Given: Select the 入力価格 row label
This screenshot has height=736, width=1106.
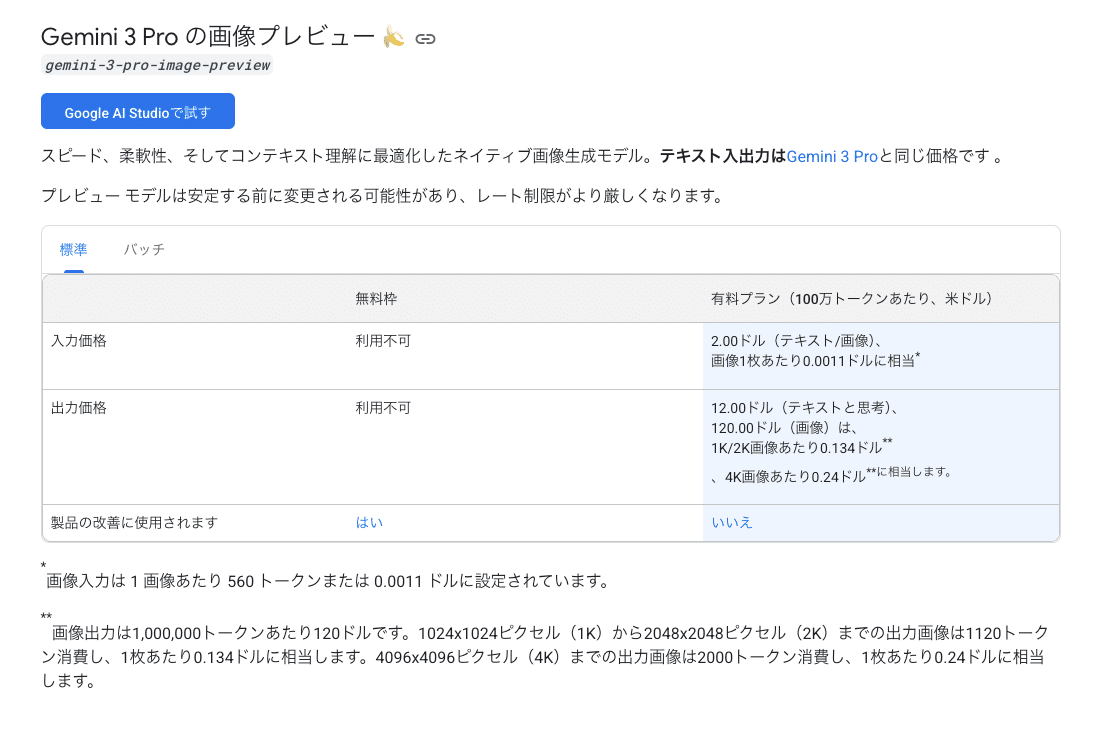Looking at the screenshot, I should pos(81,340).
